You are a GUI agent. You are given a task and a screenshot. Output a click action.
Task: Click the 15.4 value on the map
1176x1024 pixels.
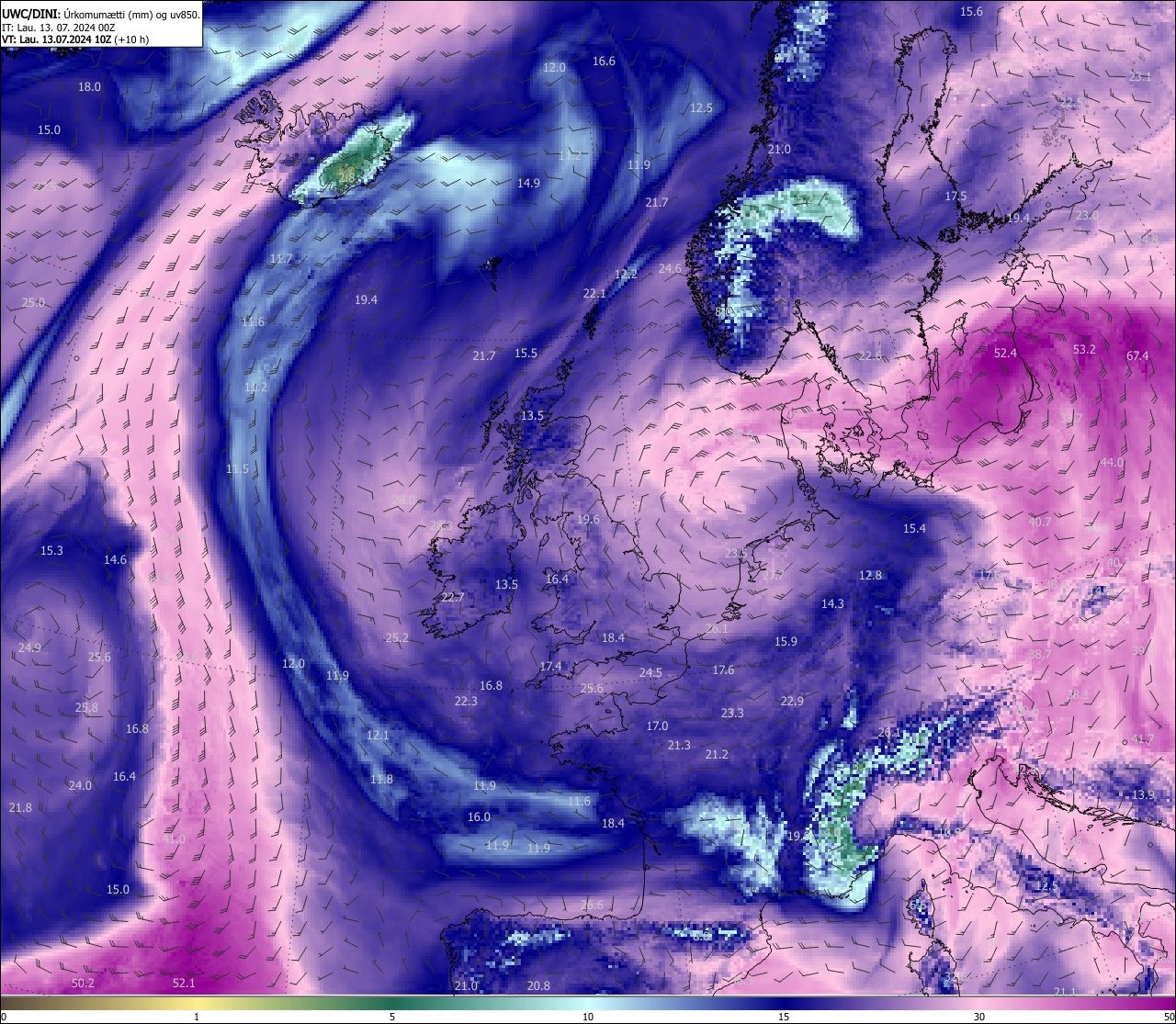[914, 528]
